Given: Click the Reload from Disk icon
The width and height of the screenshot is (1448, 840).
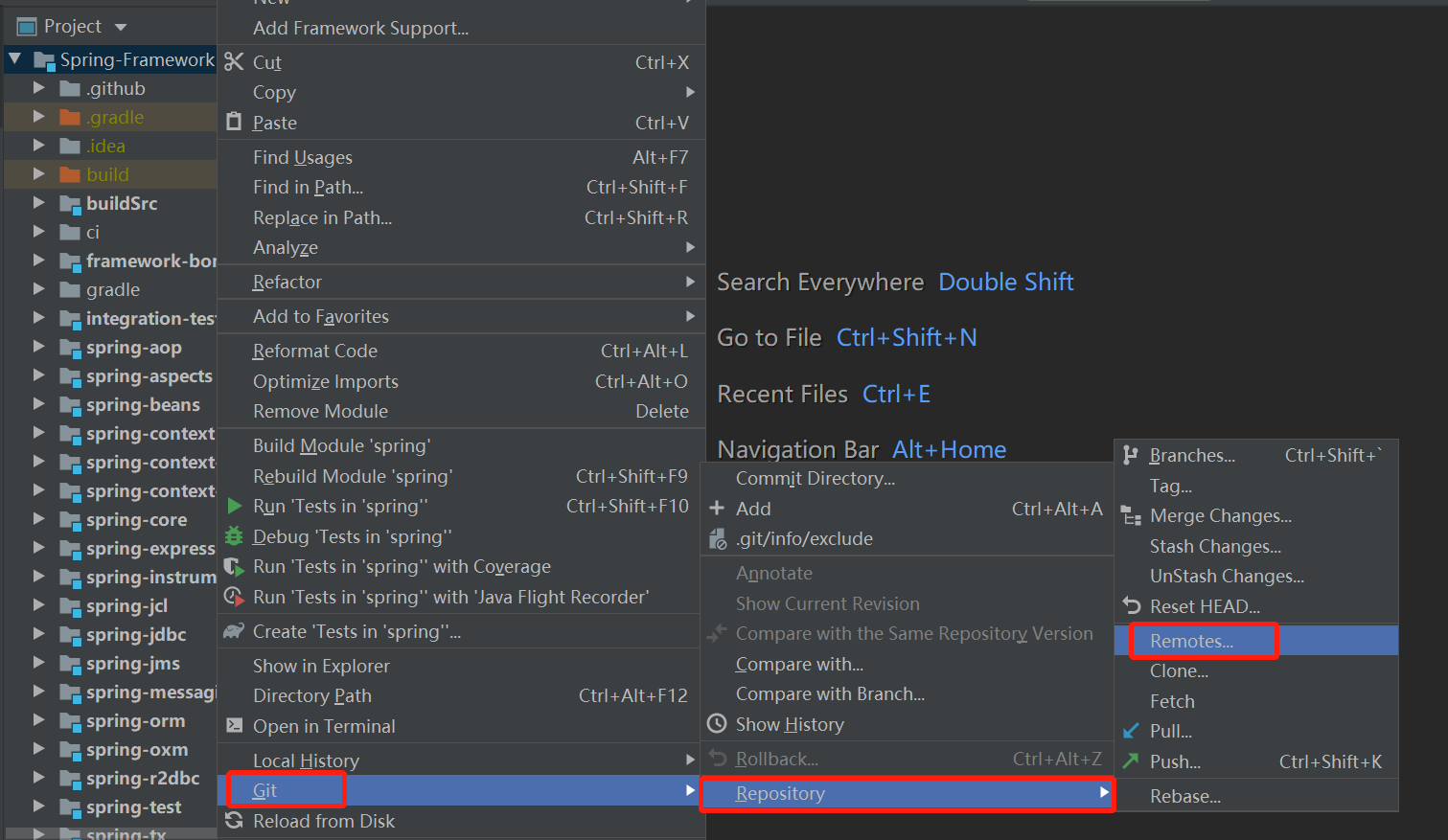Looking at the screenshot, I should 234,821.
